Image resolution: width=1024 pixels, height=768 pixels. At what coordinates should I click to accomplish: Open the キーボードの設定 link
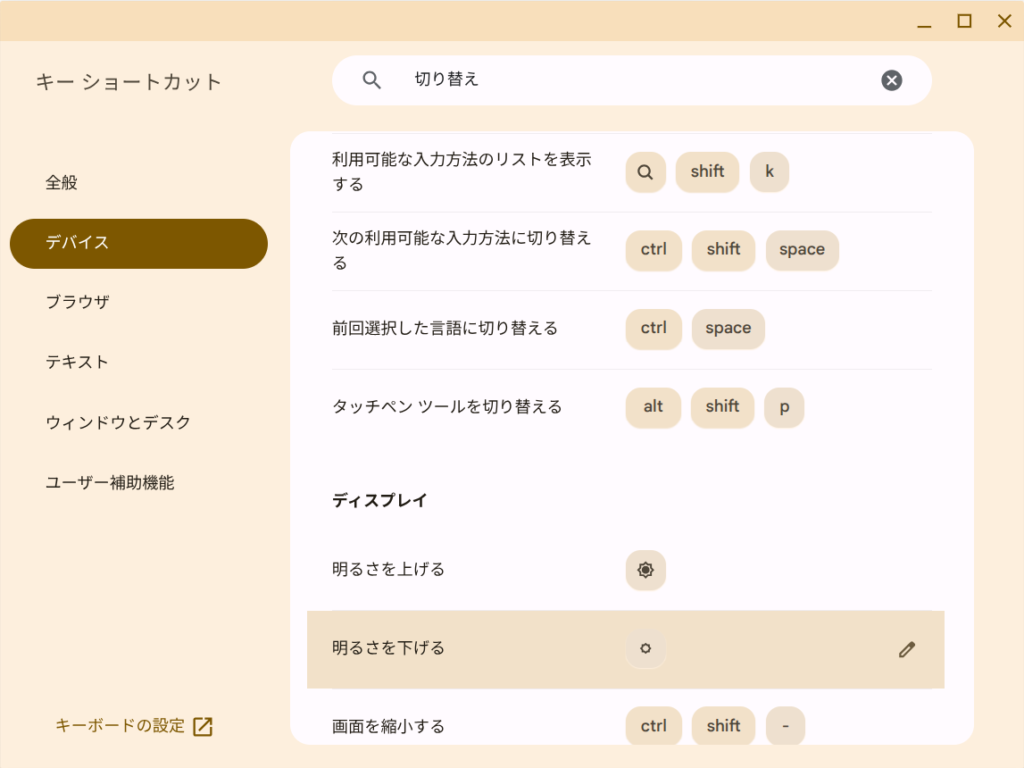tap(120, 726)
